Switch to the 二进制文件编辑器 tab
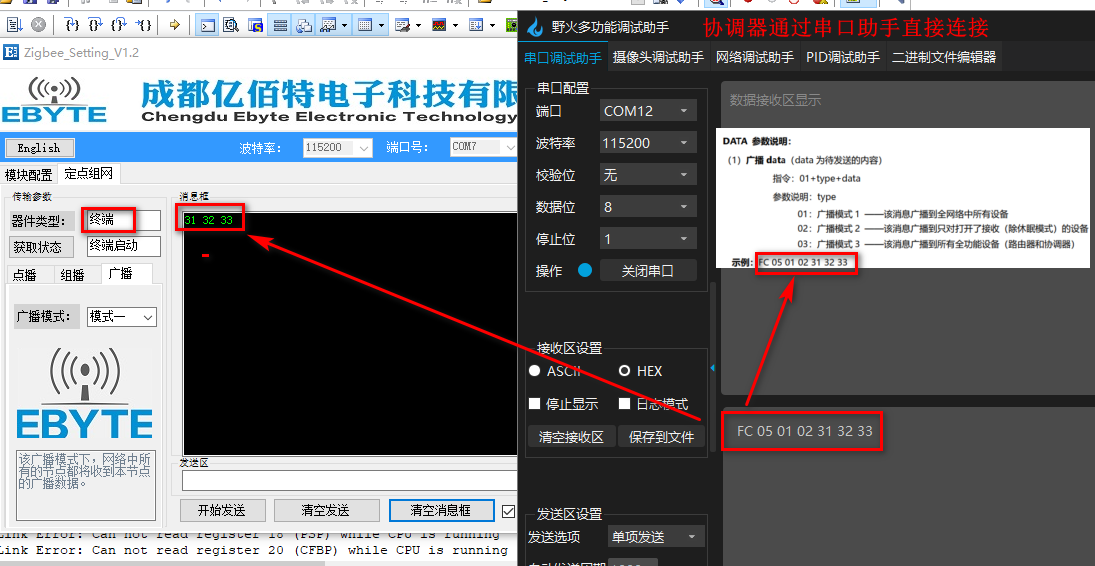The image size is (1095, 566). [944, 57]
